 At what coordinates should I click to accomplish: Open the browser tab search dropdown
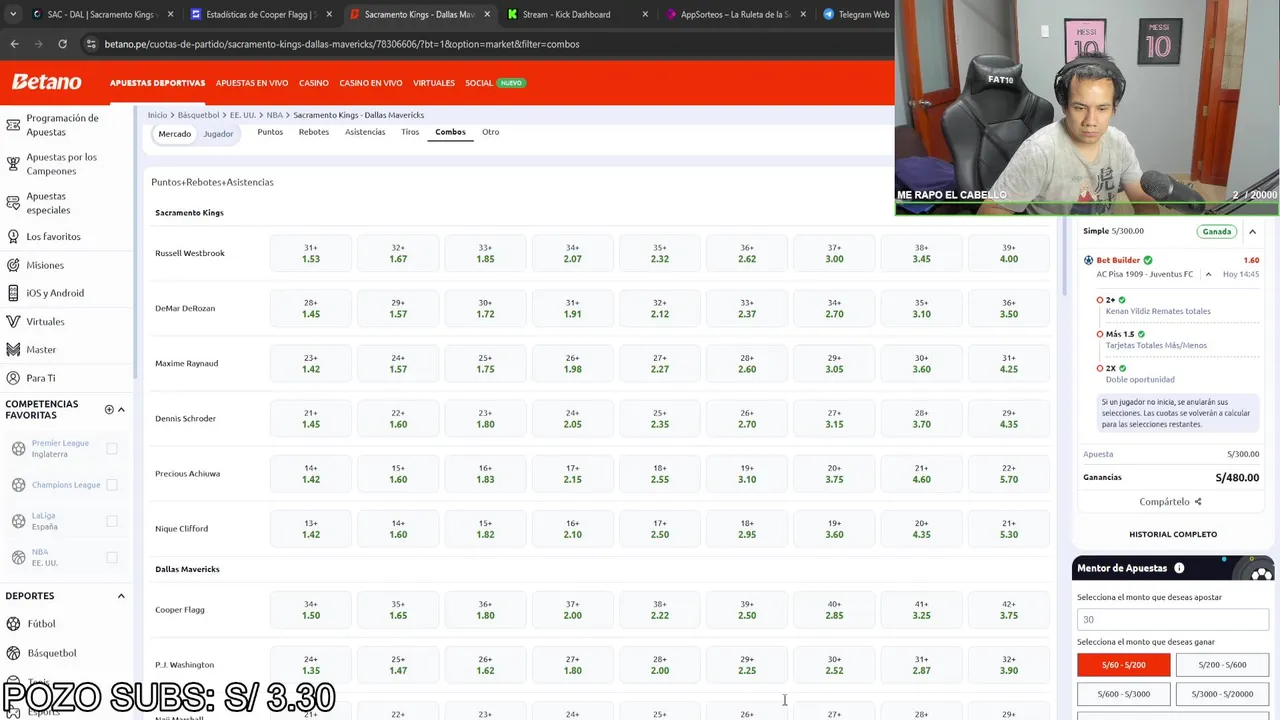tap(12, 14)
